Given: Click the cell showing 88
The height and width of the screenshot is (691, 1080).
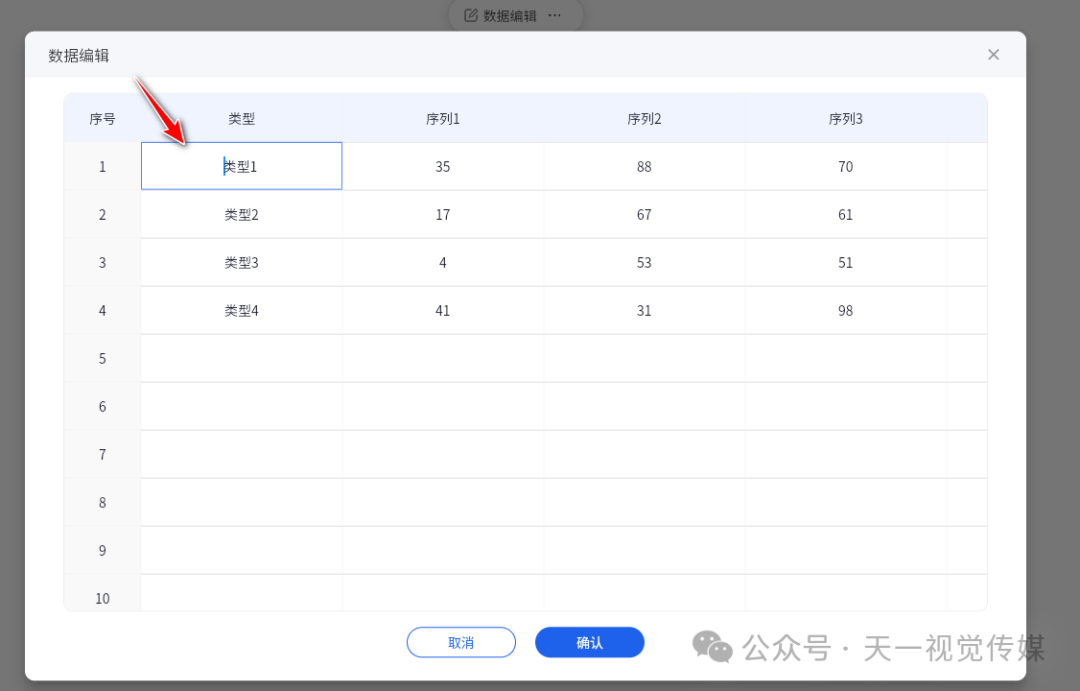Looking at the screenshot, I should [644, 166].
